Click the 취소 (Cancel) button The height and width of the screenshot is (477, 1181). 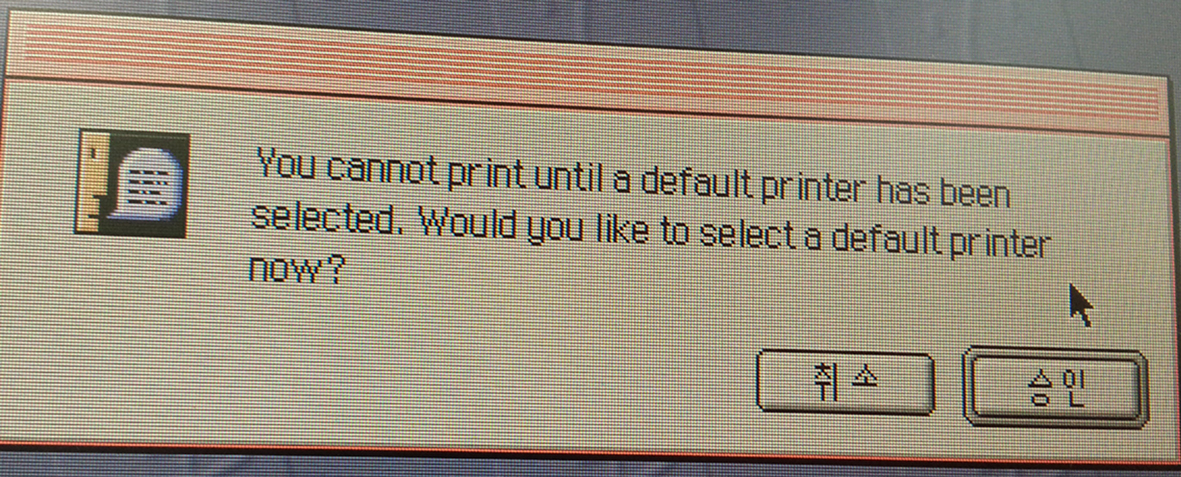845,381
